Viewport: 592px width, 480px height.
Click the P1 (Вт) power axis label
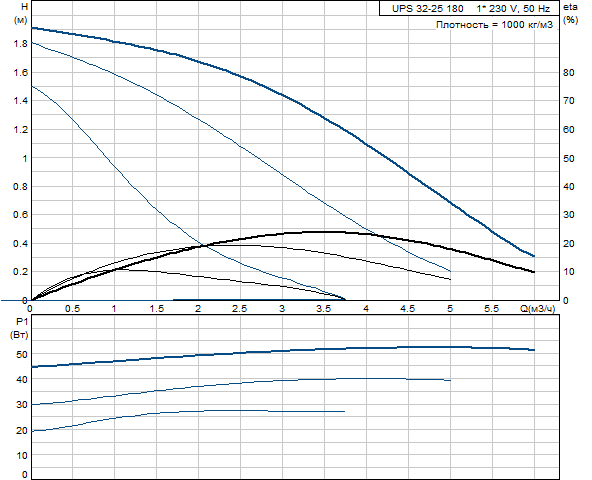21,328
